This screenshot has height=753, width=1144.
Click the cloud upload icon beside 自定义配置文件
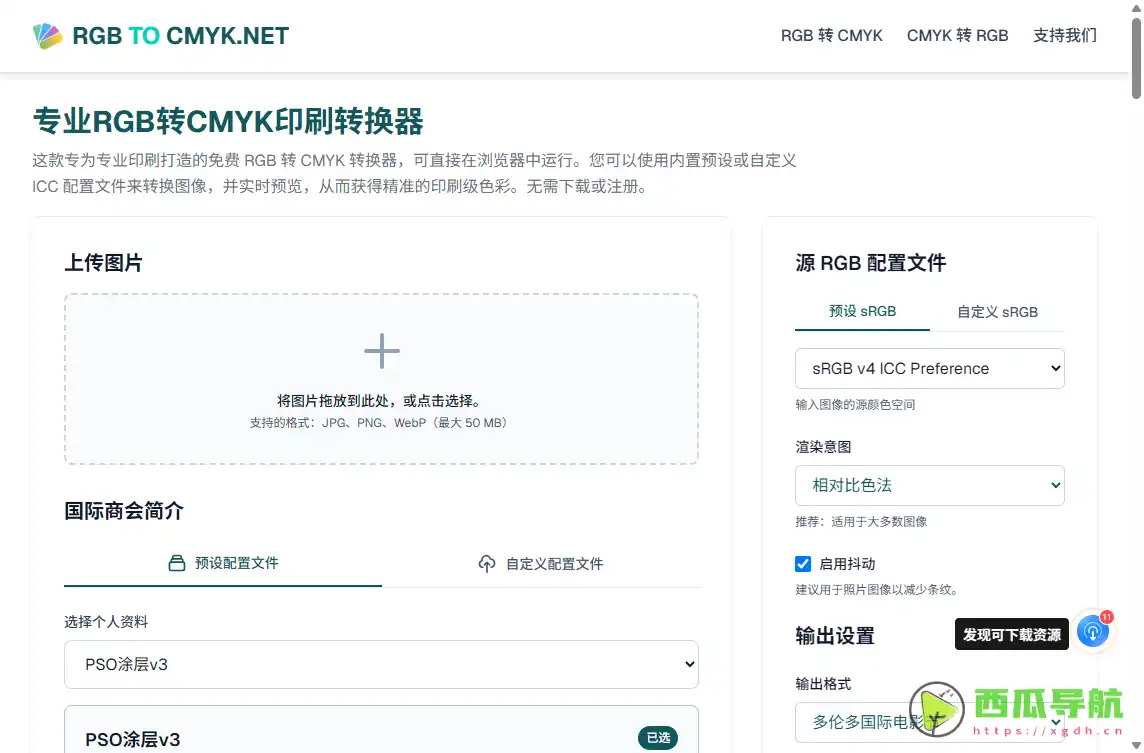click(x=487, y=563)
